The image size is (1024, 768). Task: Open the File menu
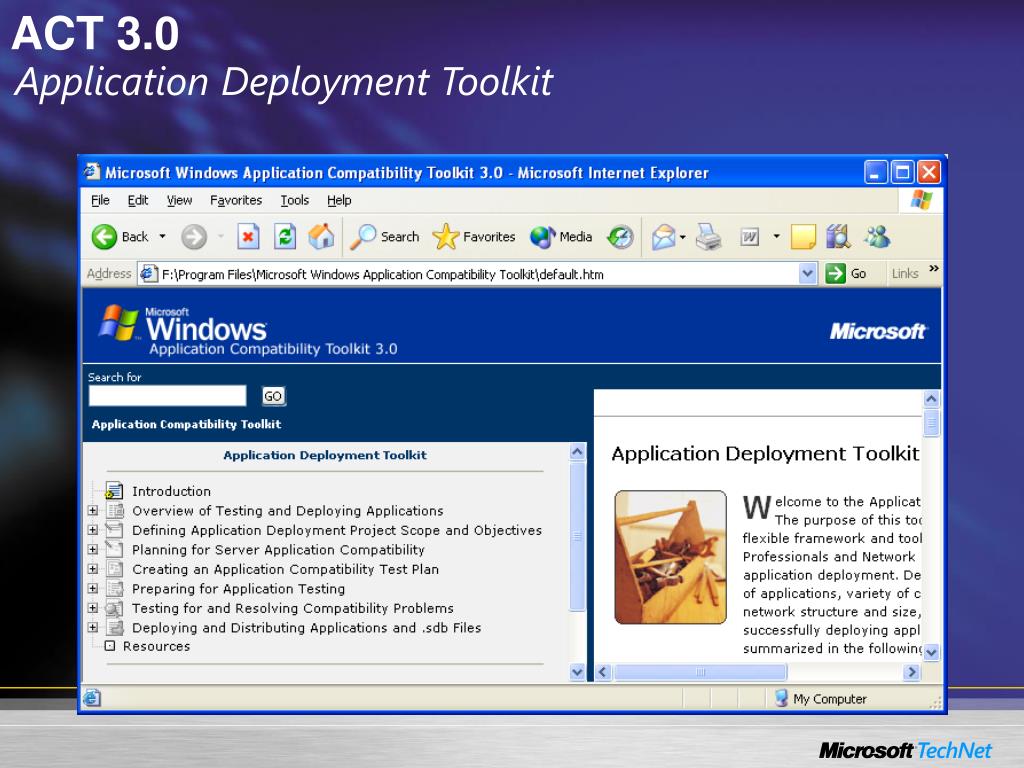[x=100, y=200]
